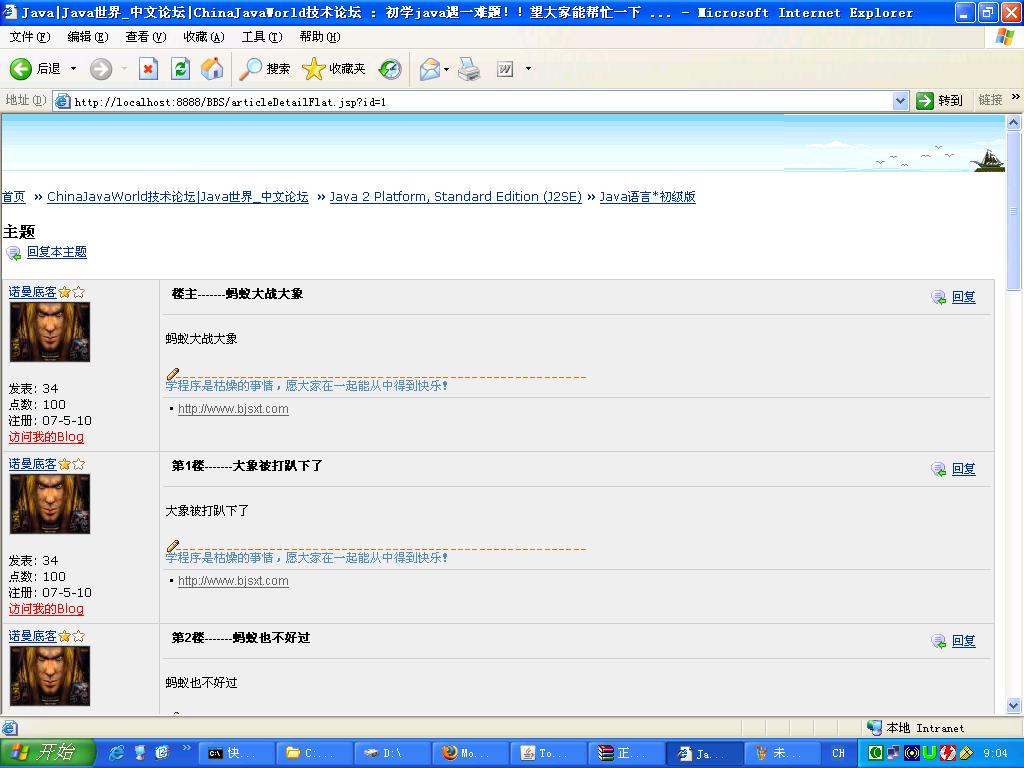
Task: Open the Back button history dropdown arrow
Action: point(73,69)
